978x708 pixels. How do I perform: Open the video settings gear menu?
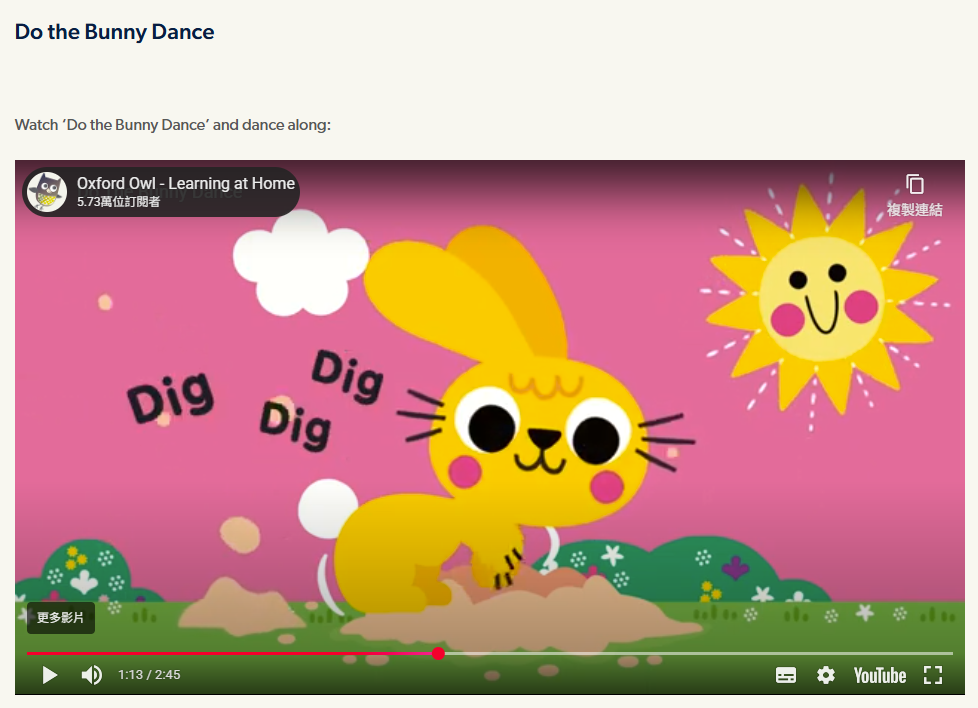[x=825, y=675]
